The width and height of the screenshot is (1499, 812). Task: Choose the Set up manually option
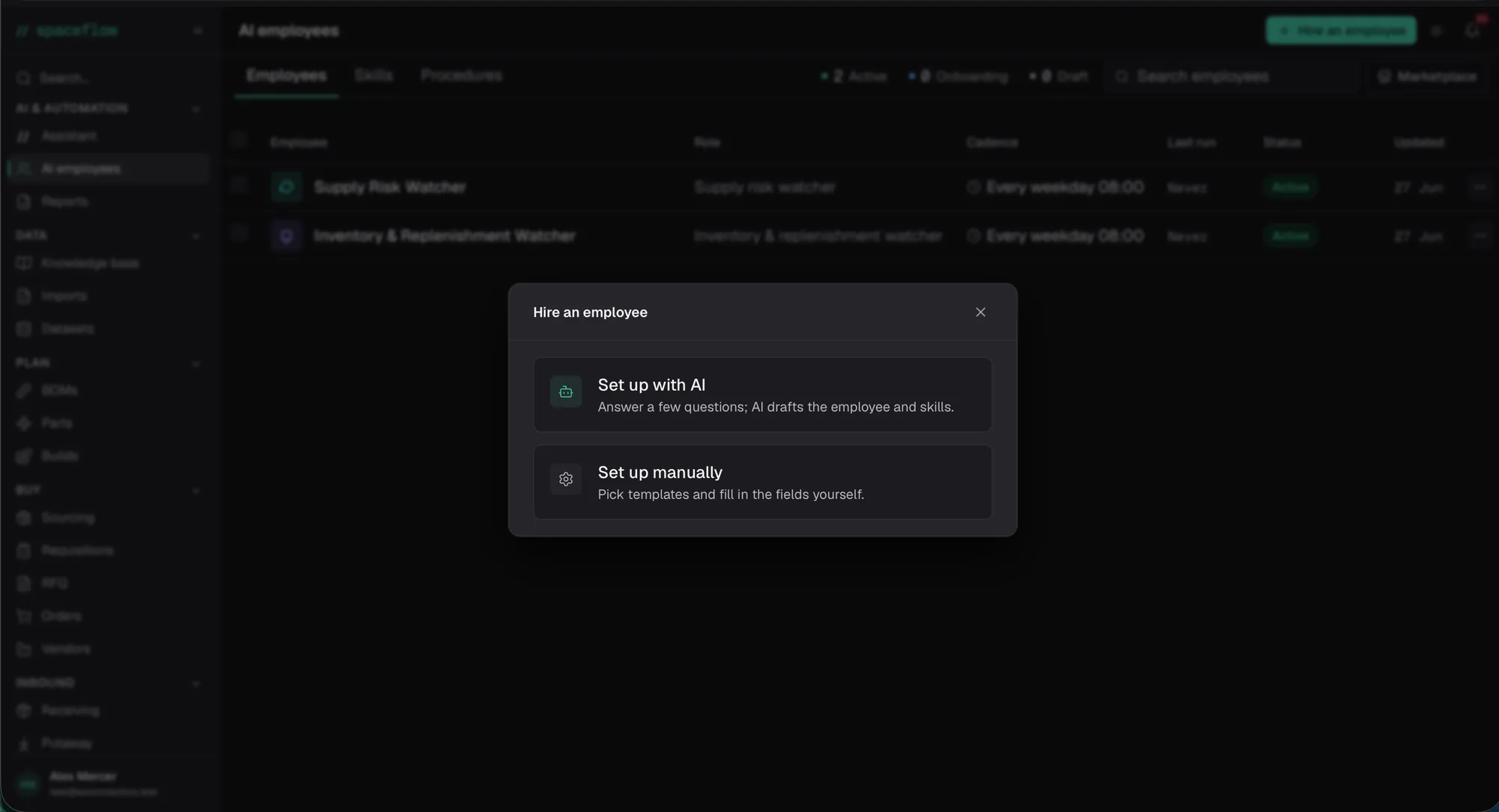(x=762, y=482)
